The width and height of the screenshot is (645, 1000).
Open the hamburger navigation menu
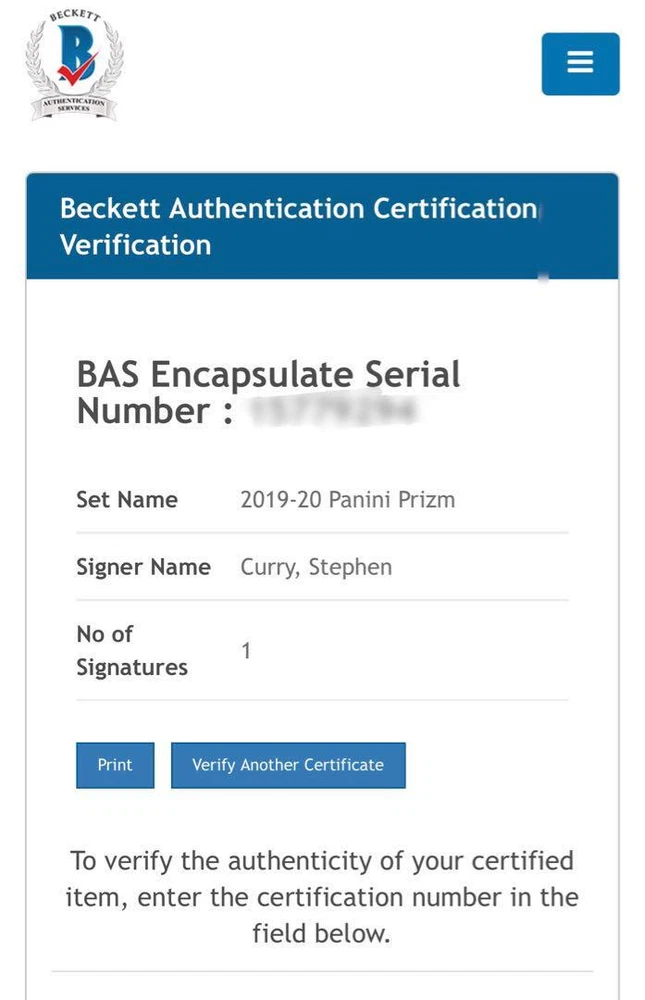click(580, 63)
